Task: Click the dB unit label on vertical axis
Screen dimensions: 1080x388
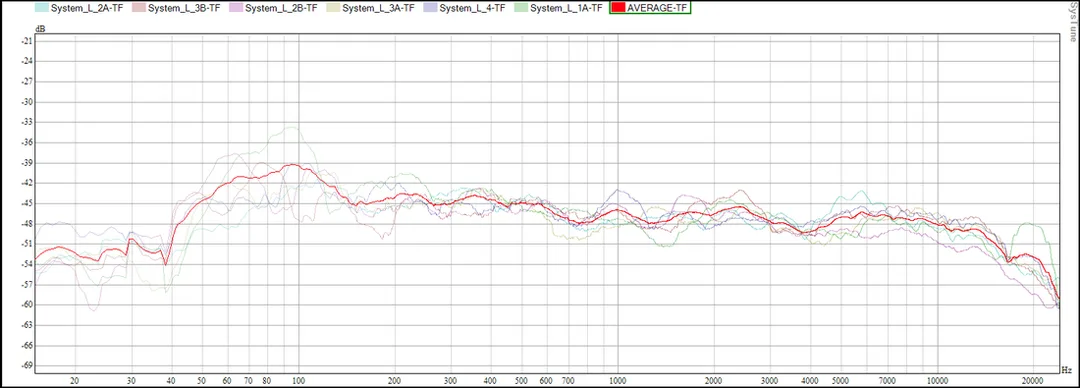Action: point(39,30)
